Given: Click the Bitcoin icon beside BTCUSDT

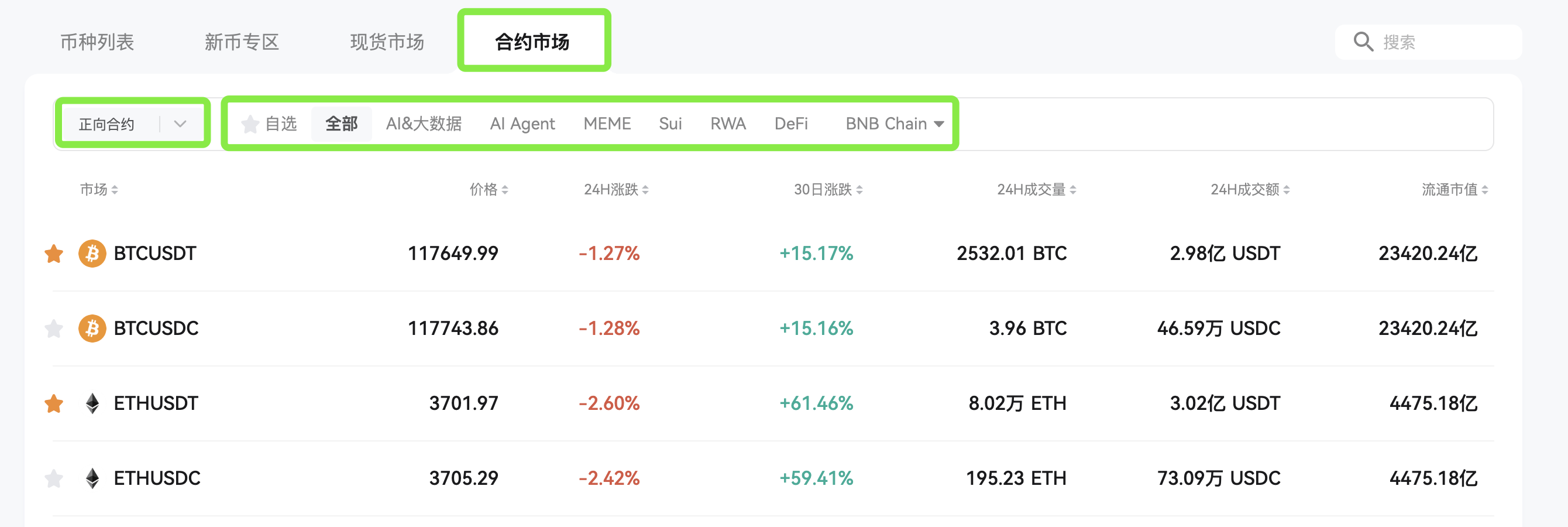Looking at the screenshot, I should point(92,254).
